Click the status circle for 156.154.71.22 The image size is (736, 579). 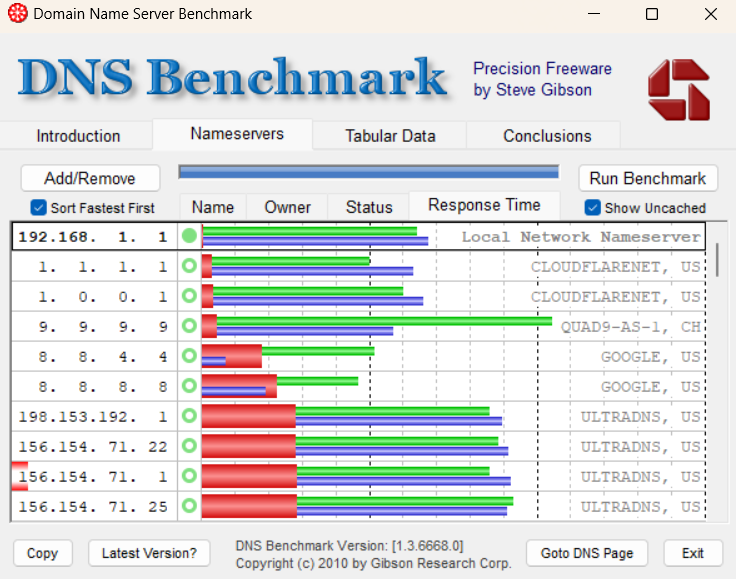coord(189,446)
